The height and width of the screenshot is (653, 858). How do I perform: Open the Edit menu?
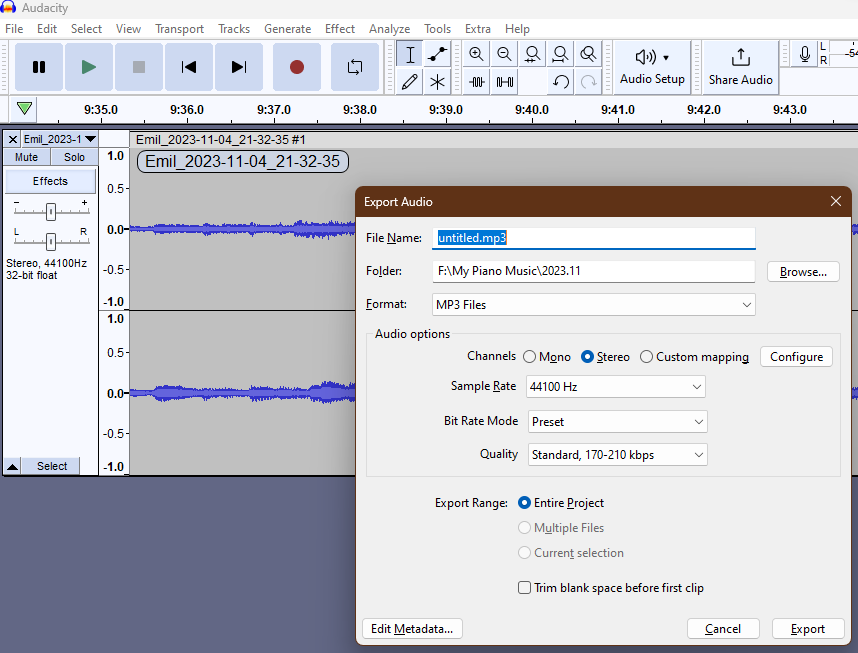[x=47, y=29]
